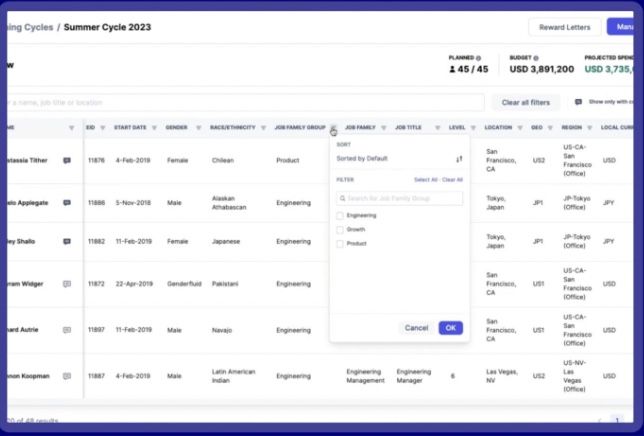Open the Cycles breadcrumb link
The height and width of the screenshot is (436, 644).
tap(30, 27)
